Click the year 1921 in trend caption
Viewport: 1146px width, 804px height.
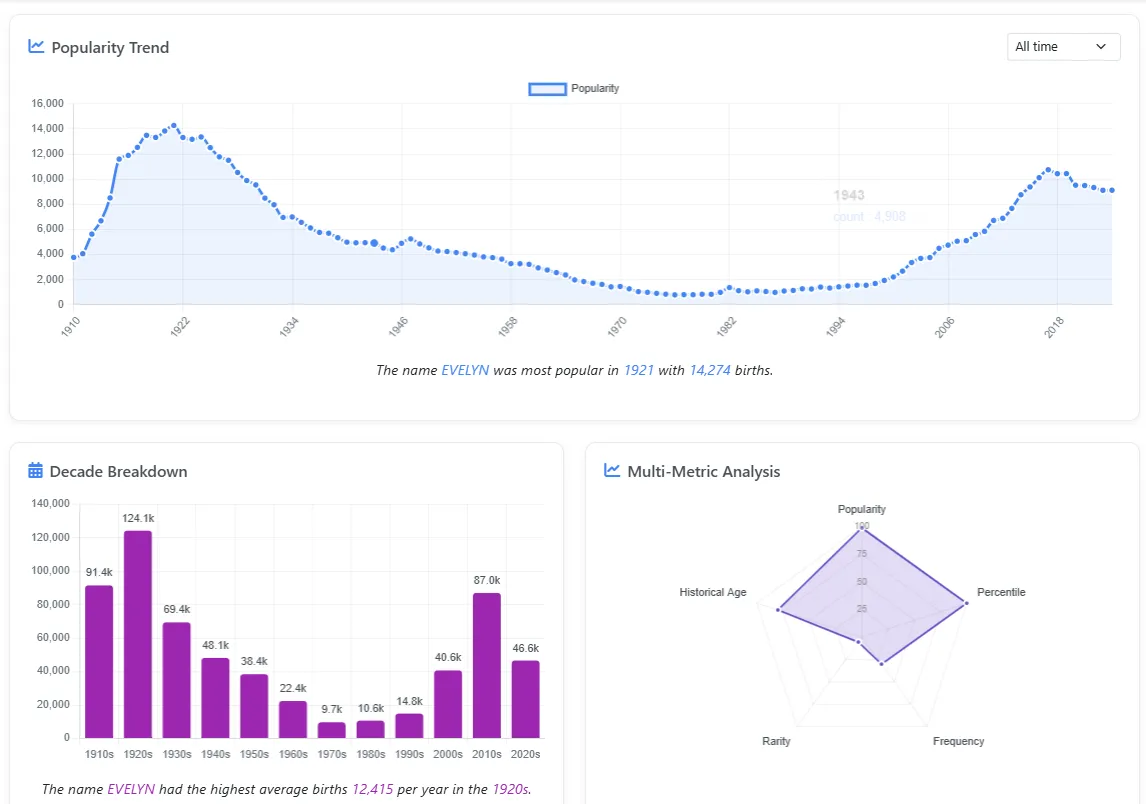[x=638, y=370]
